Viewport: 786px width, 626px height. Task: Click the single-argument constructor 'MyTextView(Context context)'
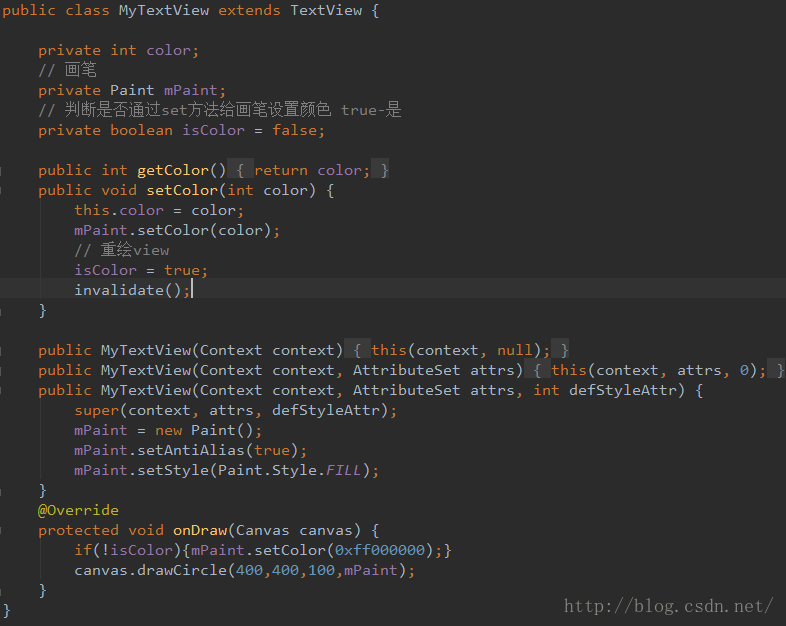pyautogui.click(x=222, y=350)
